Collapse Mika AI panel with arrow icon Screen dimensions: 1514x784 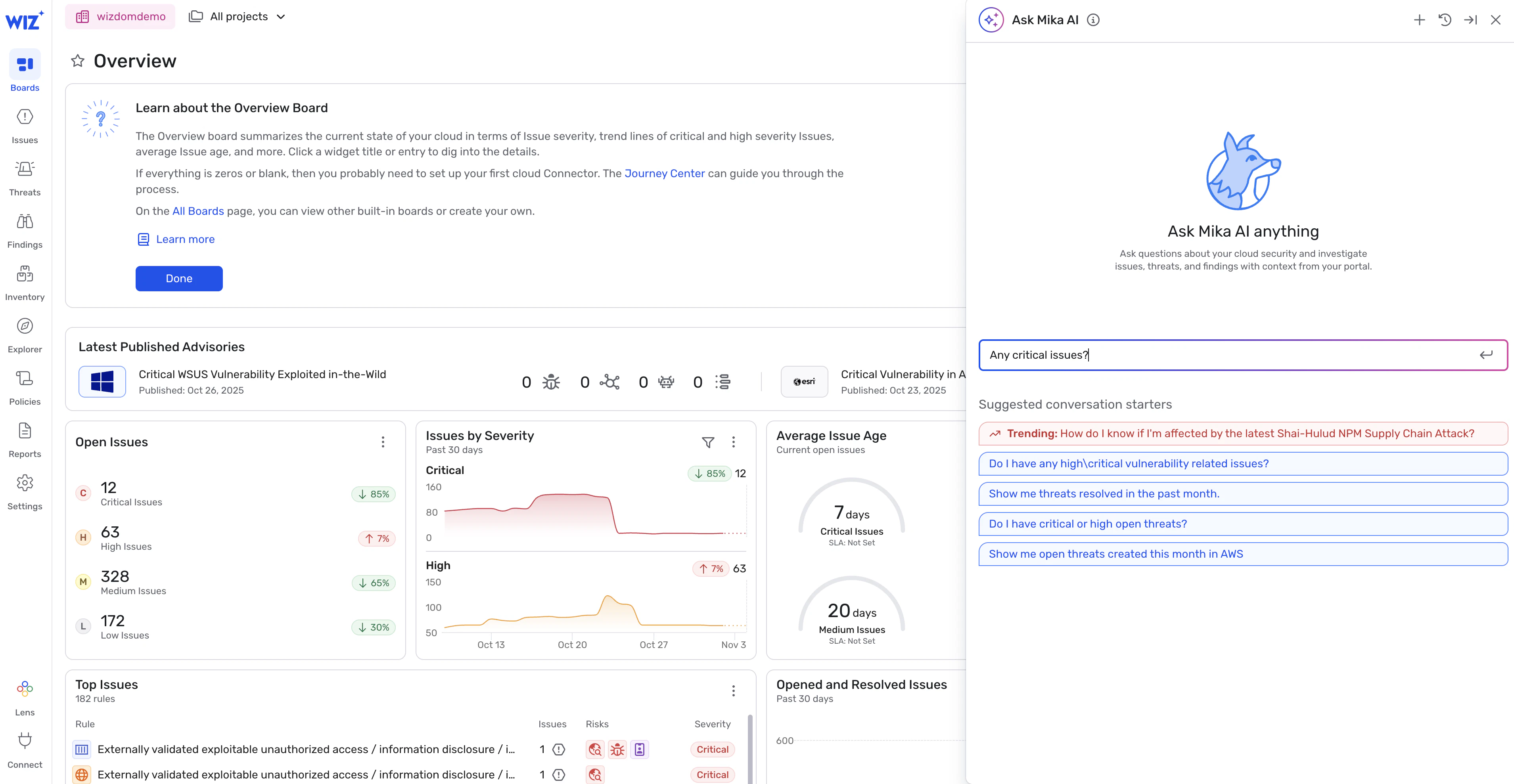coord(1470,20)
